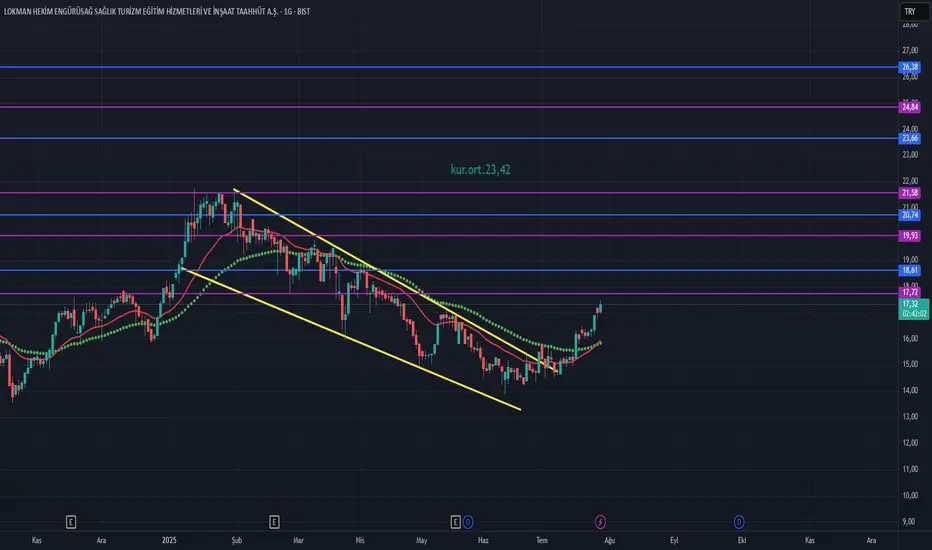This screenshot has height=550, width=932.
Task: Click the 10,00 value on price scale
Action: tap(910, 495)
